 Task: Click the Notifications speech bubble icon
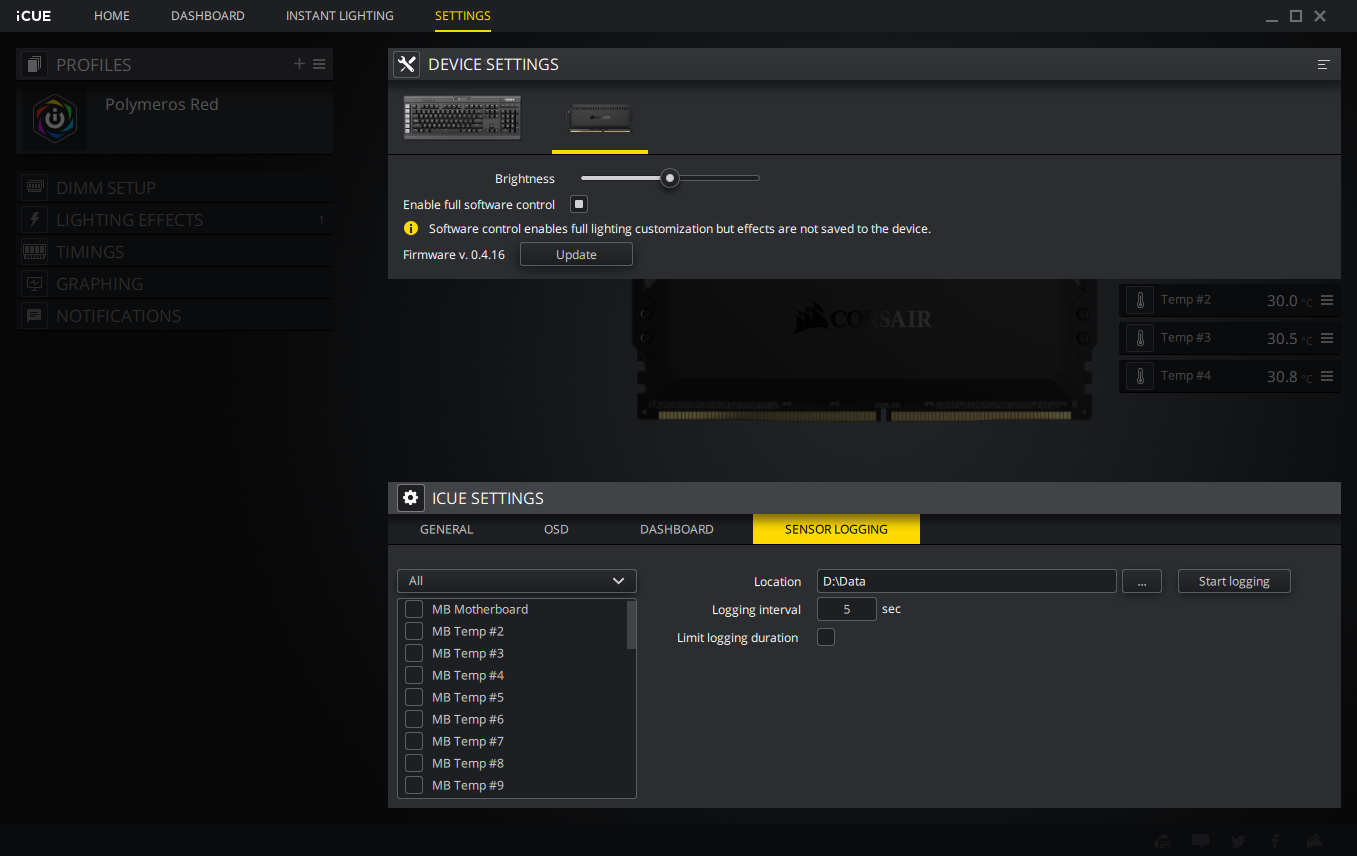tap(35, 315)
